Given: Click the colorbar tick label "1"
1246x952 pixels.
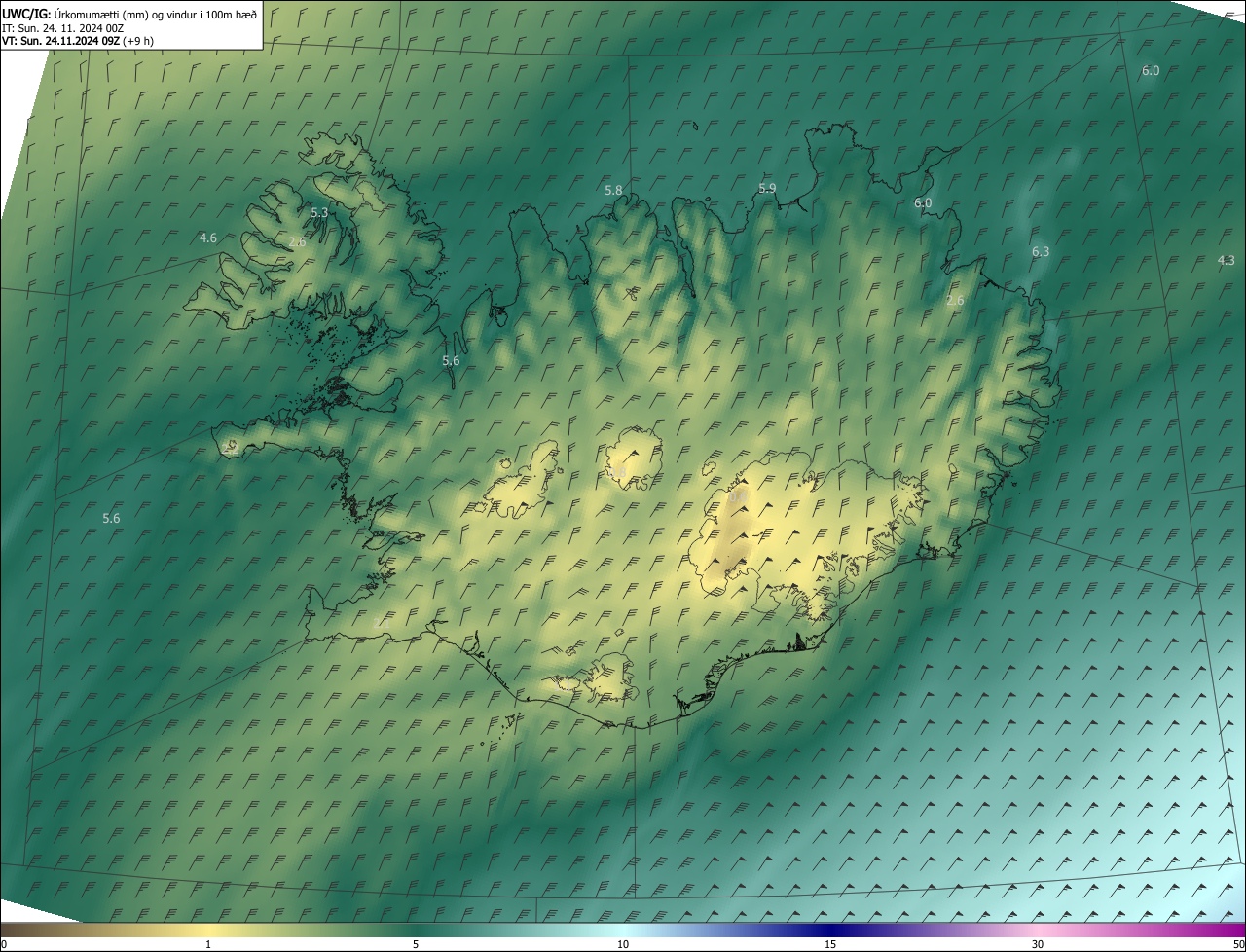Looking at the screenshot, I should coord(208,944).
